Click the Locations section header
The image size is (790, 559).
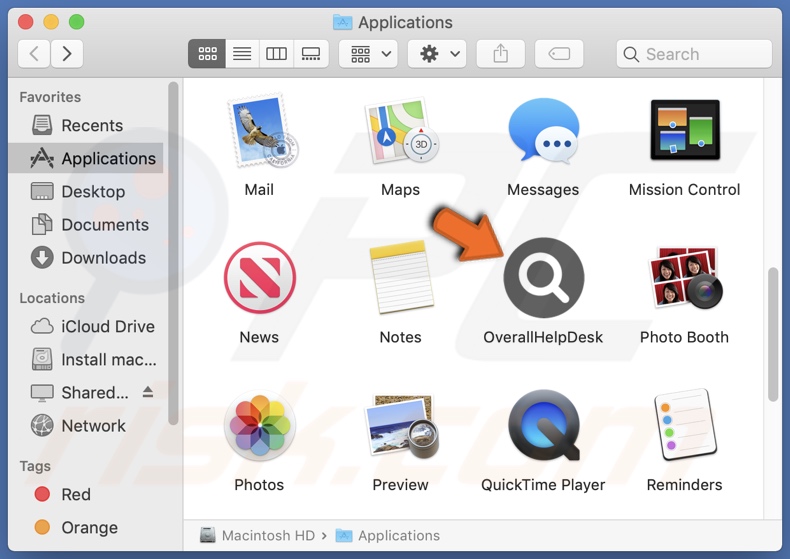pos(52,298)
